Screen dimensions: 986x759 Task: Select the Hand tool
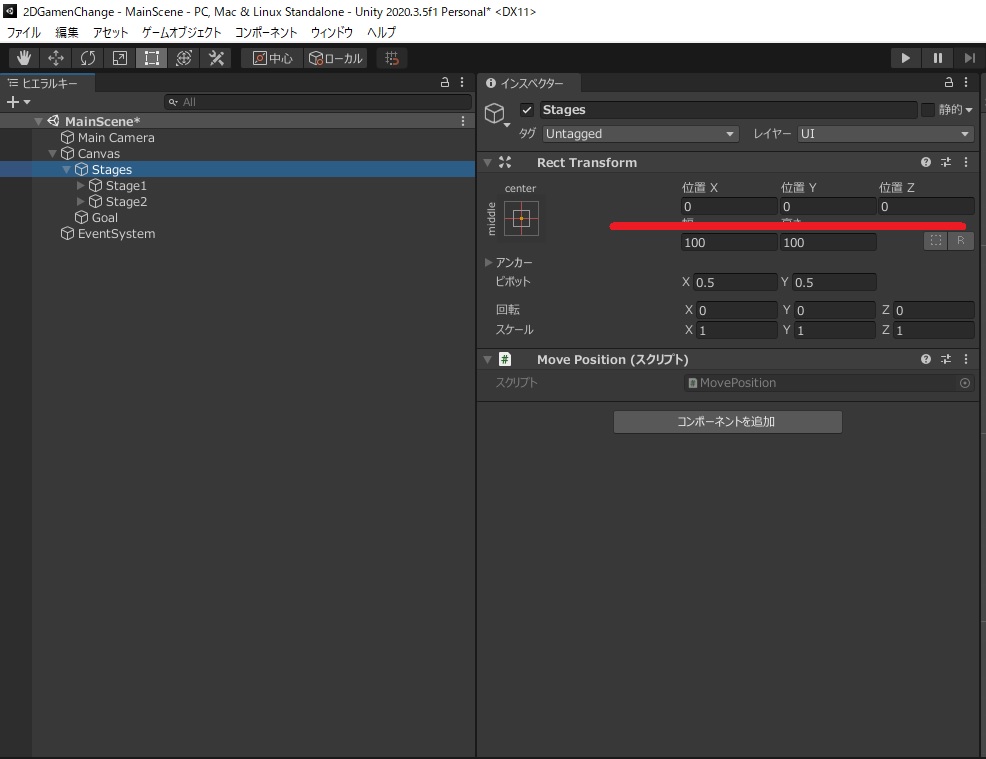pyautogui.click(x=24, y=58)
